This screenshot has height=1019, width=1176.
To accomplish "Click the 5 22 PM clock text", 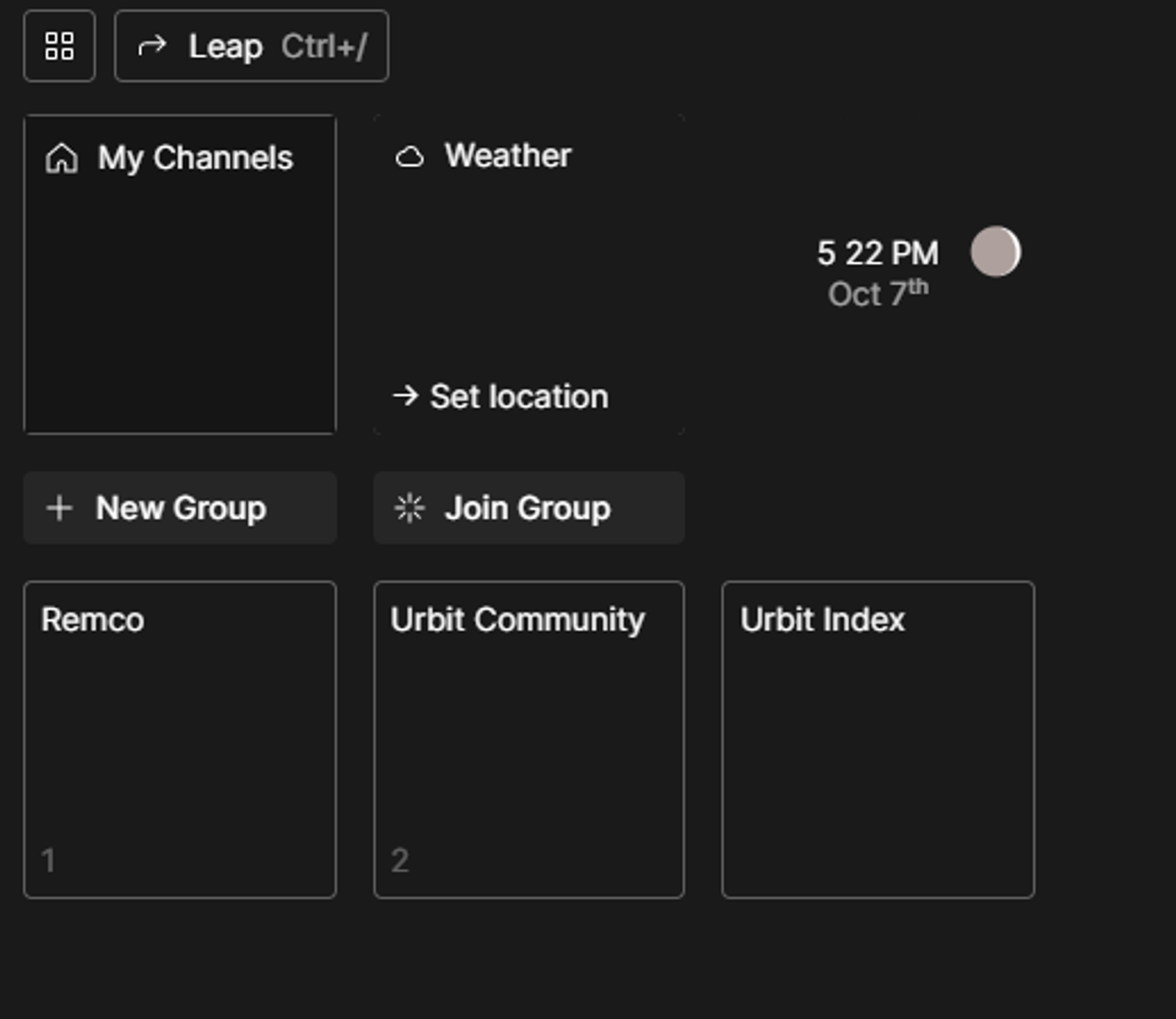I will pos(878,253).
